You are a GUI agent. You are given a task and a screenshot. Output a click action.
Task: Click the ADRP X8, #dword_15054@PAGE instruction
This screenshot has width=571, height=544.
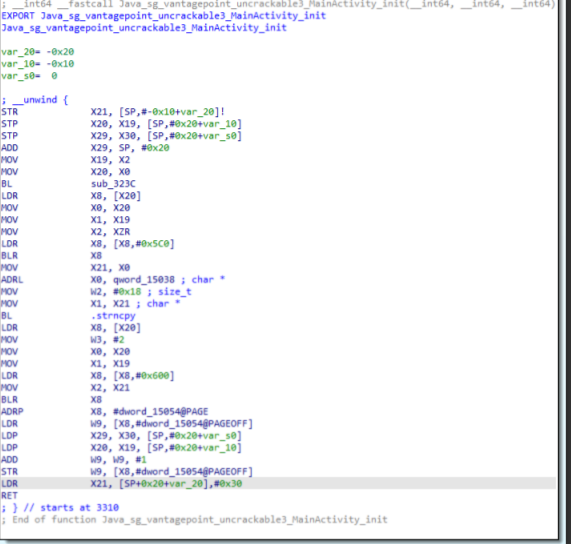(105, 411)
